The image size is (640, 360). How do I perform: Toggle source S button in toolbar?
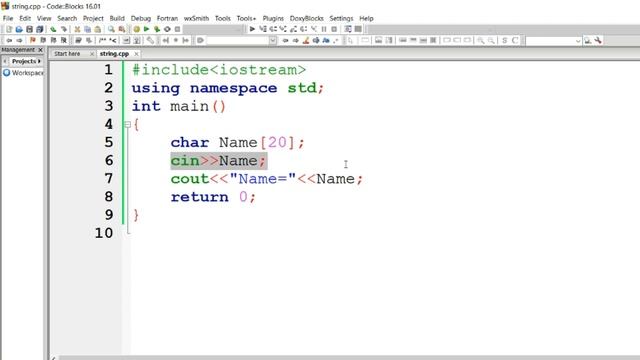(x=505, y=40)
